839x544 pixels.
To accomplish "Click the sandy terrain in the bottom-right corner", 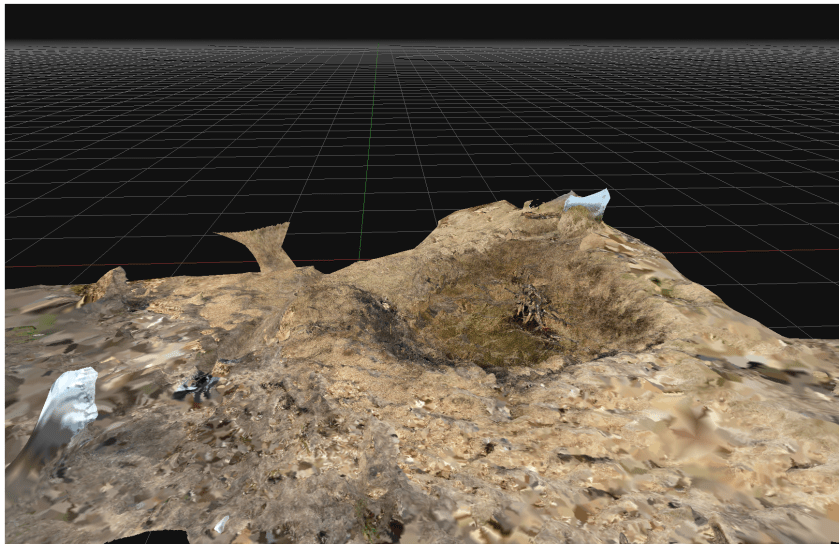I will pos(760,490).
